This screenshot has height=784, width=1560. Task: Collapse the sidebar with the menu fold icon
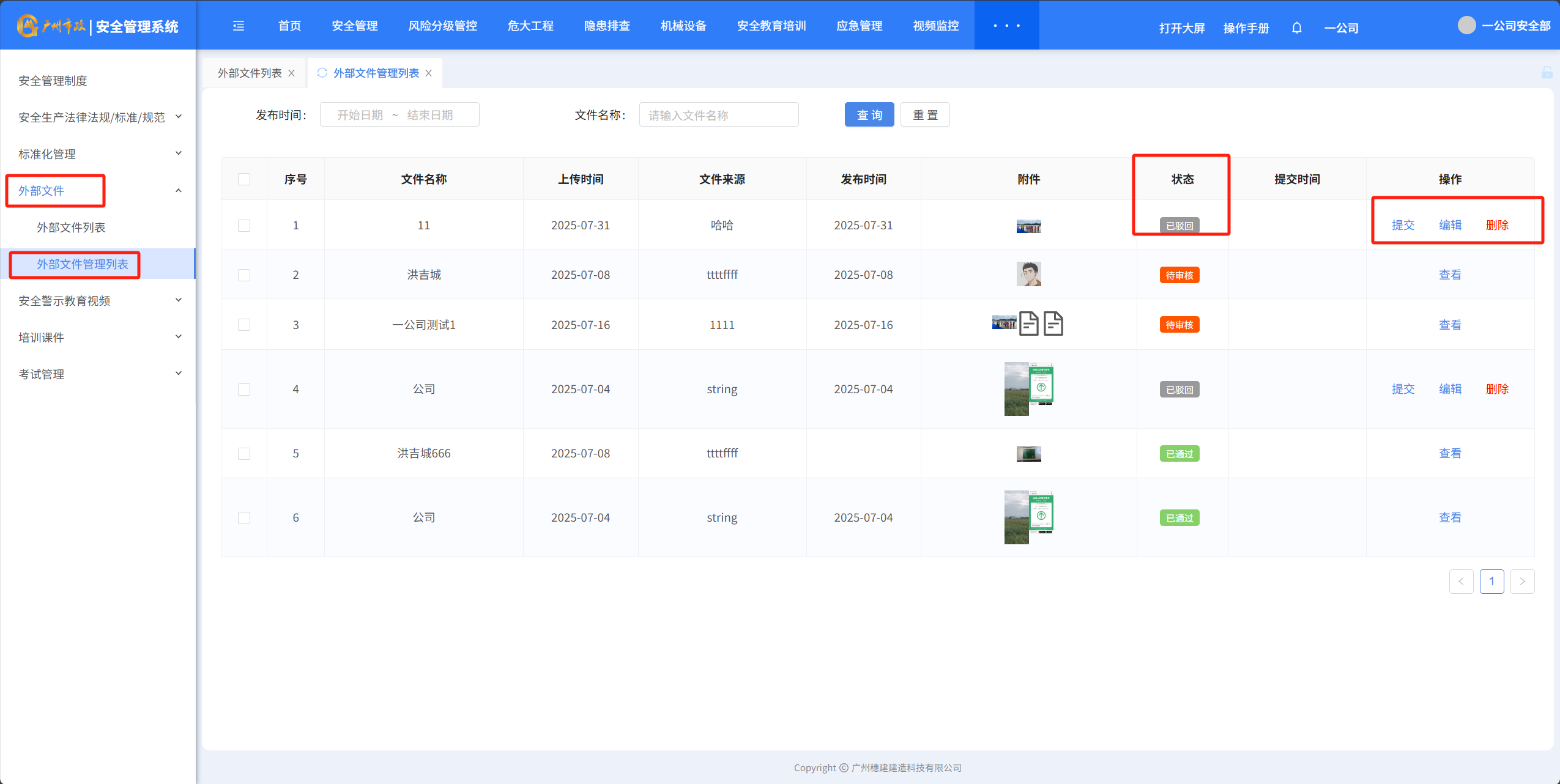pos(239,26)
